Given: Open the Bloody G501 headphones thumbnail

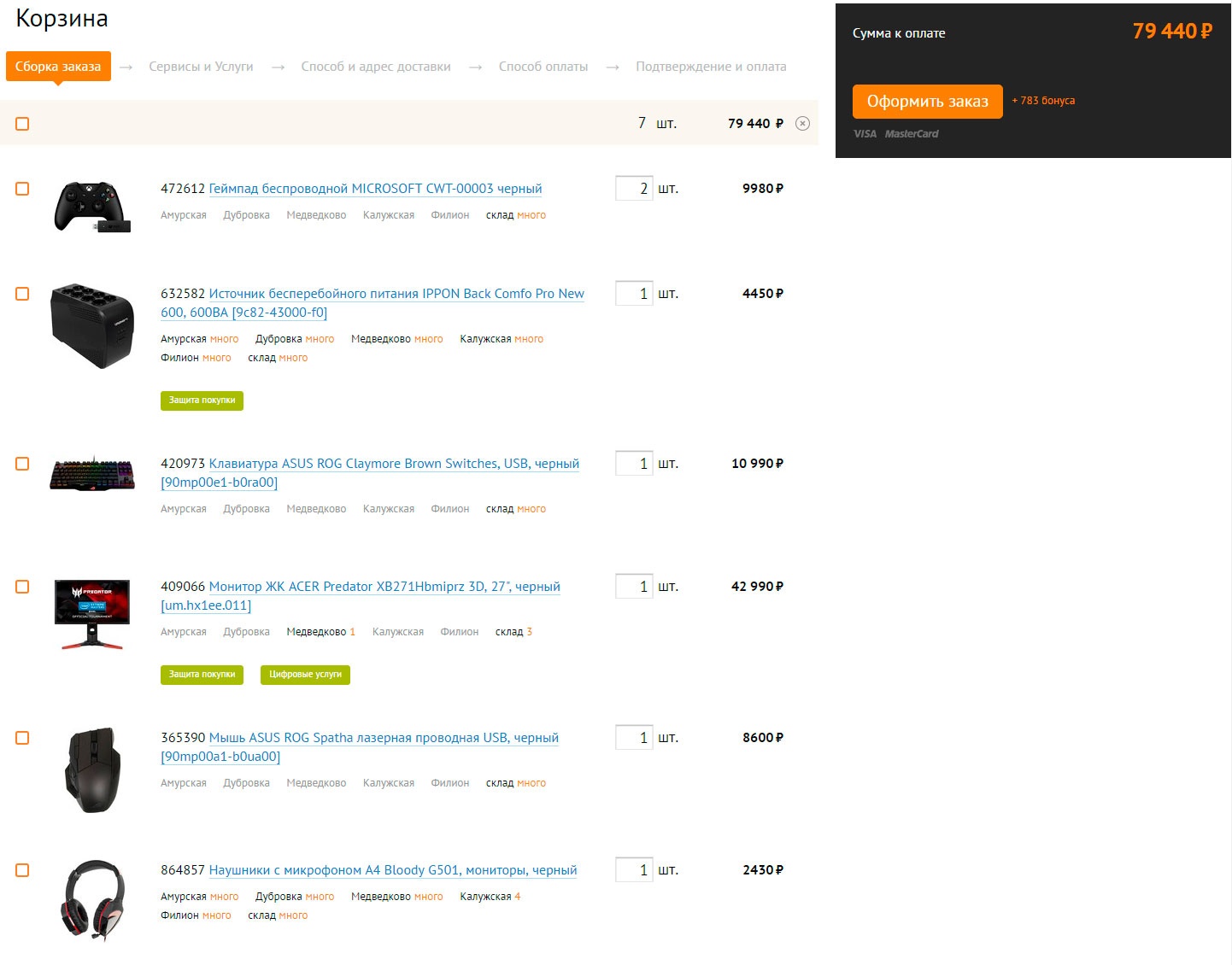Looking at the screenshot, I should pos(92,899).
